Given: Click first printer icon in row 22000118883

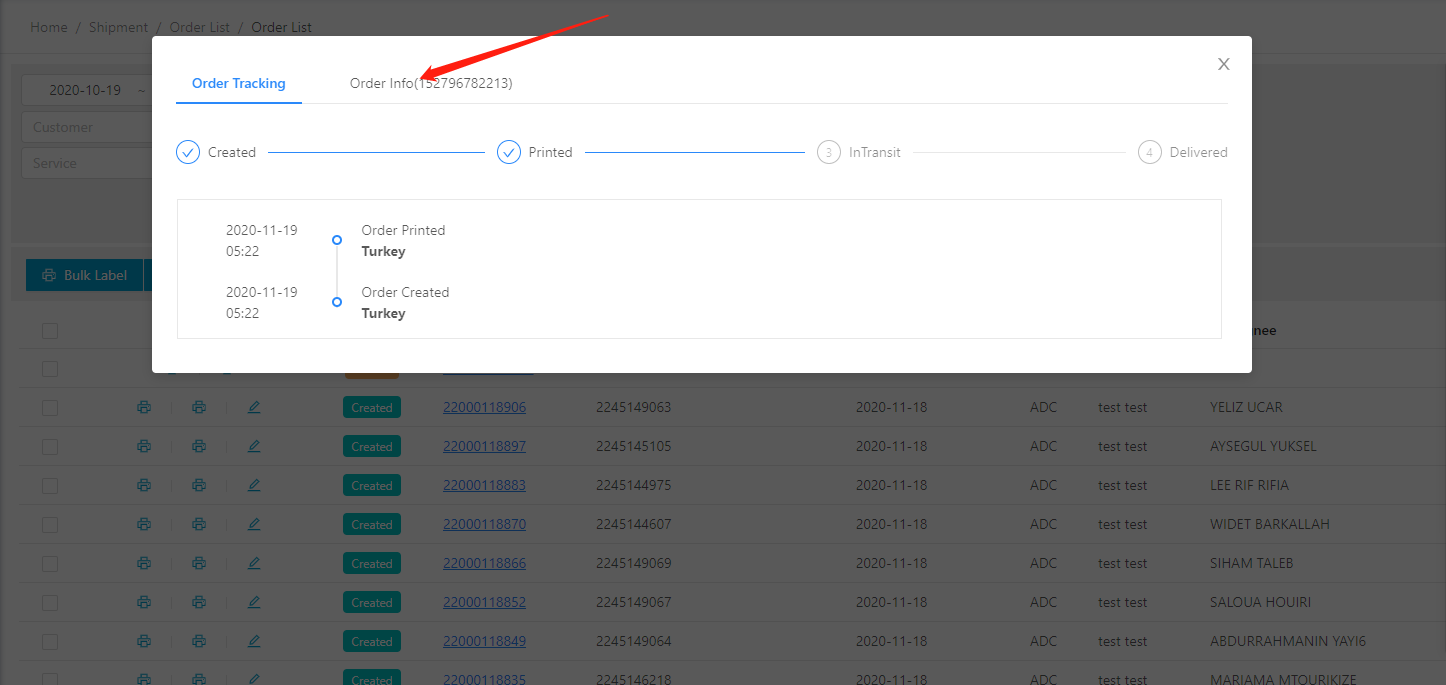Looking at the screenshot, I should (144, 485).
